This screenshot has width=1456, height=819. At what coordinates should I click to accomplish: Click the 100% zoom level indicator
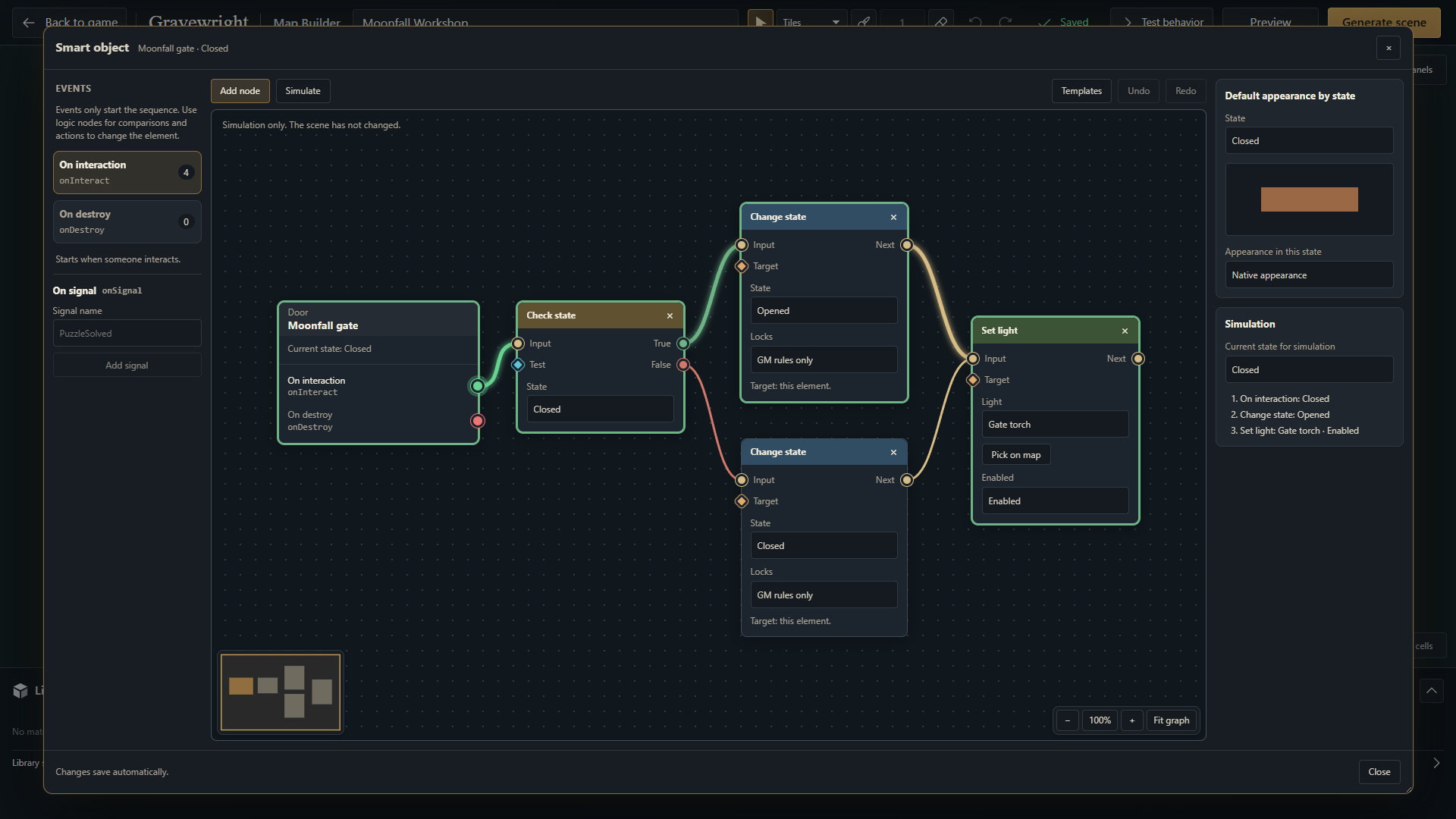(x=1100, y=720)
